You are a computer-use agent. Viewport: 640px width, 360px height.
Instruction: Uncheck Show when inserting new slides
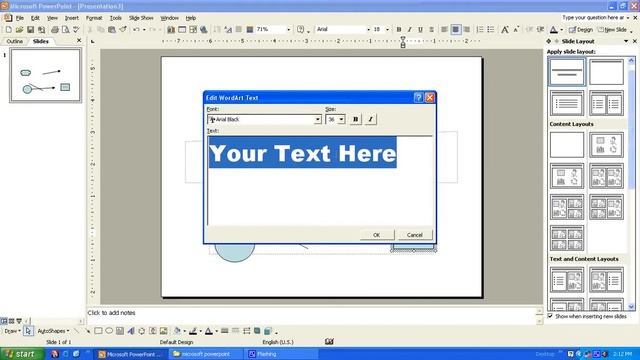coord(550,316)
